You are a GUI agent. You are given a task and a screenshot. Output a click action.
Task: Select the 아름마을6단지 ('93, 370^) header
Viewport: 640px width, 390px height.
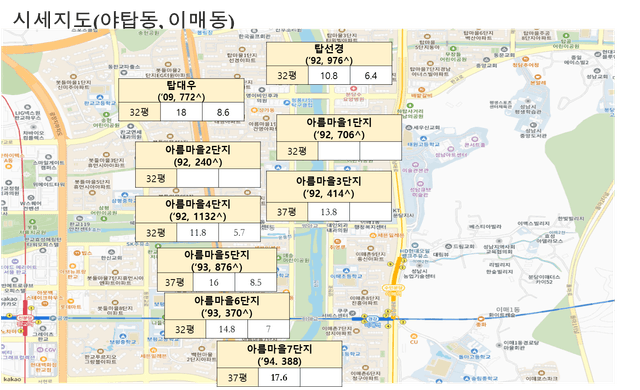point(227,306)
